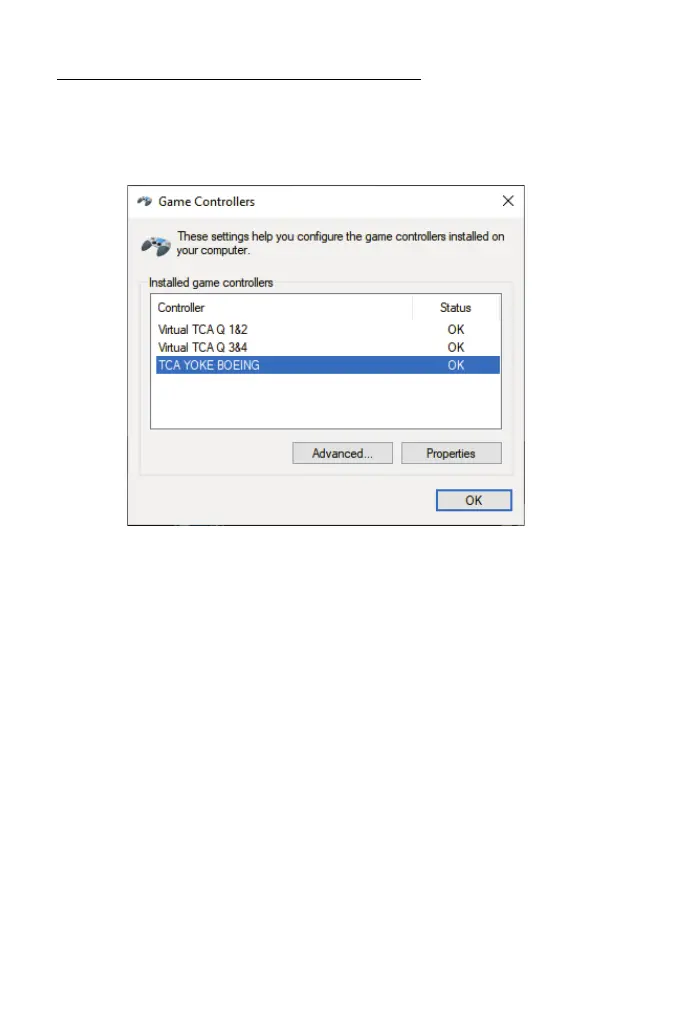This screenshot has height=1021, width=680.
Task: Close the Game Controllers dialog
Action: (x=508, y=201)
